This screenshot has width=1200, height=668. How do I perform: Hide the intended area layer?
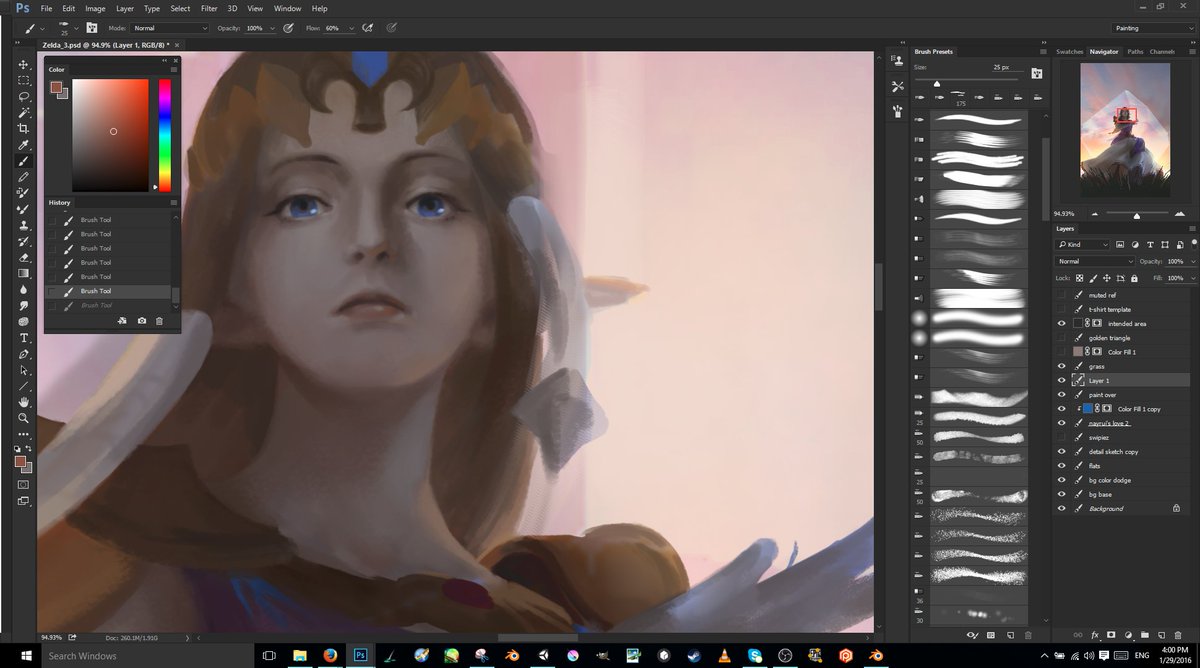(x=1062, y=323)
